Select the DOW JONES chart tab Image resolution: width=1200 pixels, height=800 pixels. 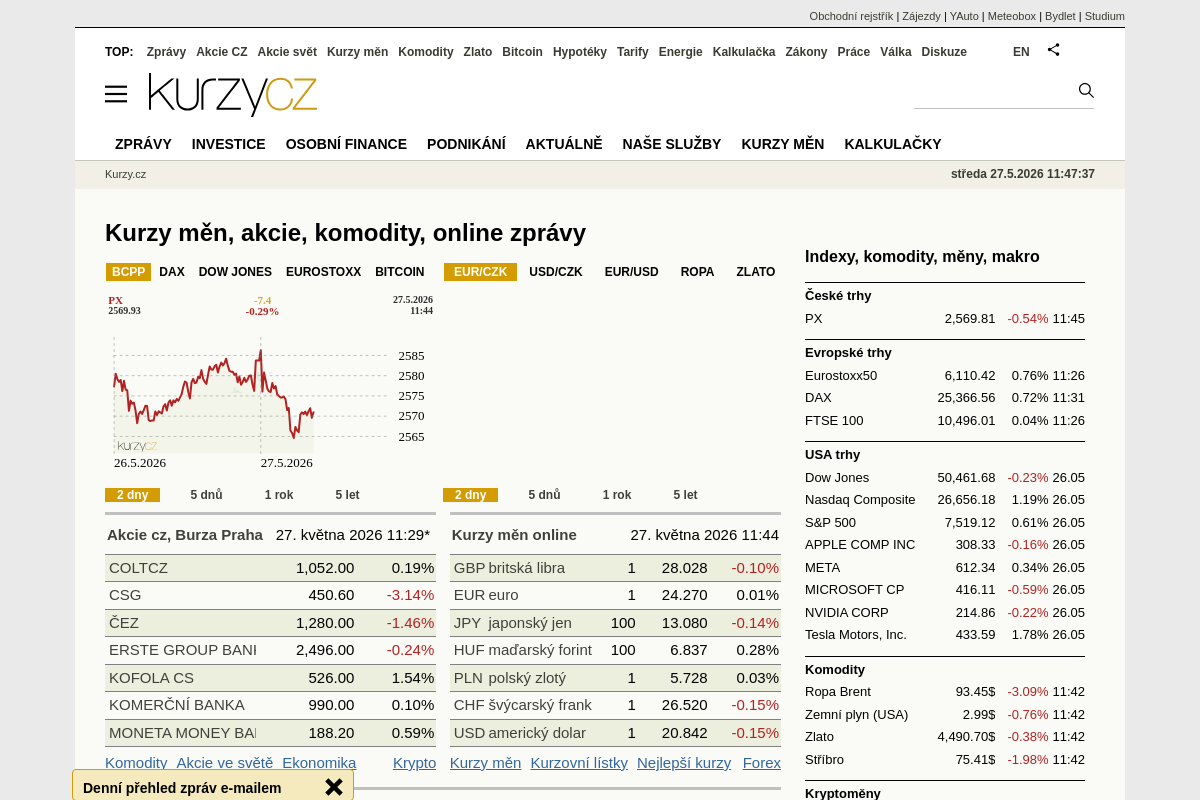click(235, 272)
